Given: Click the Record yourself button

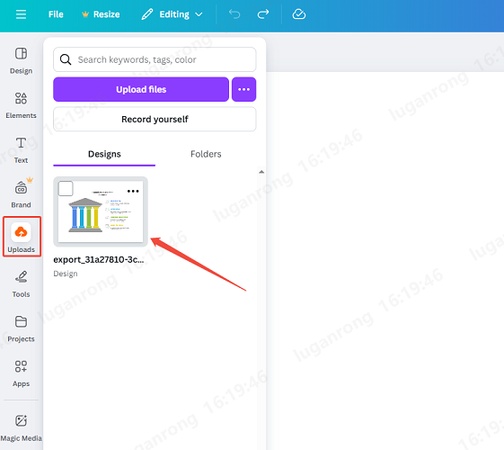Looking at the screenshot, I should click(155, 119).
